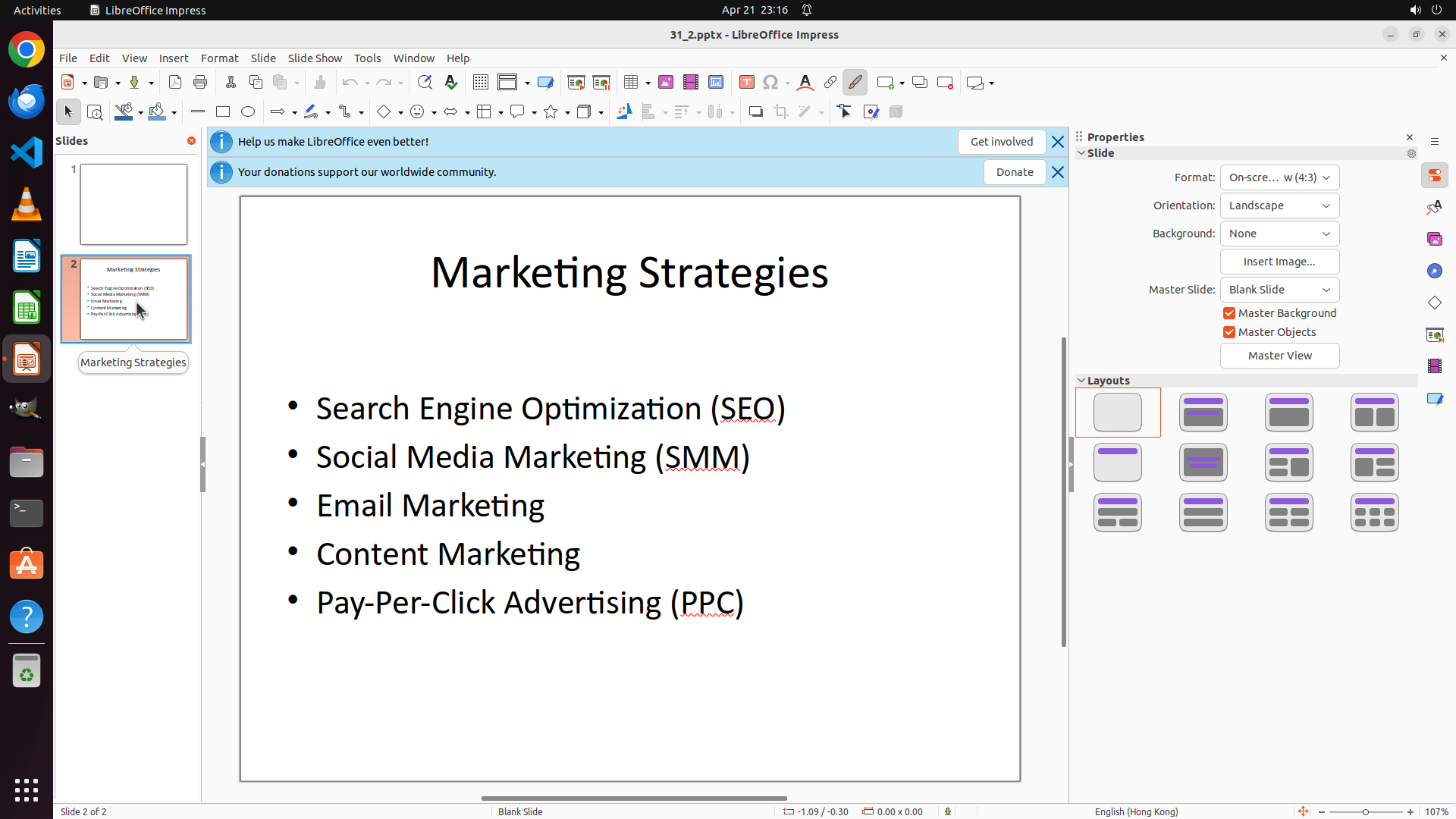Select the Ellipse drawing tool

[x=248, y=112]
